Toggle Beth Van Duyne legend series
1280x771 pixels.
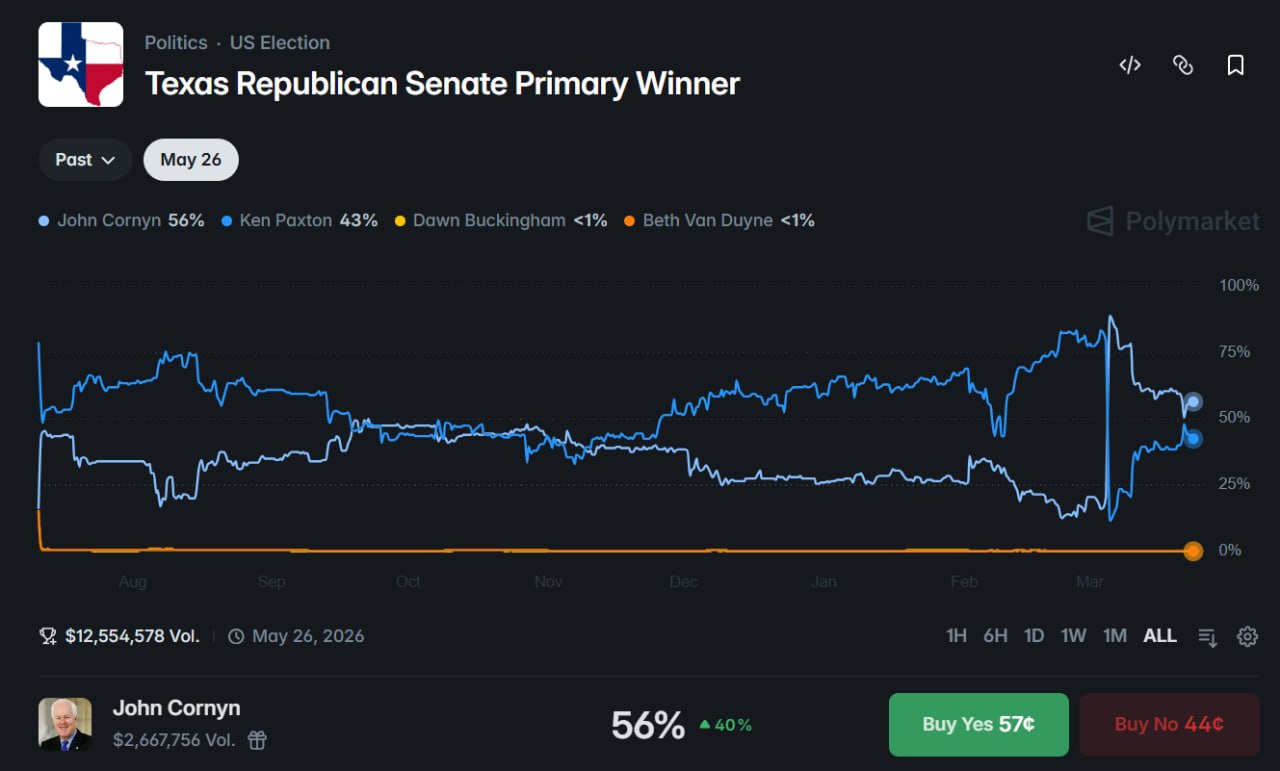pyautogui.click(x=717, y=220)
